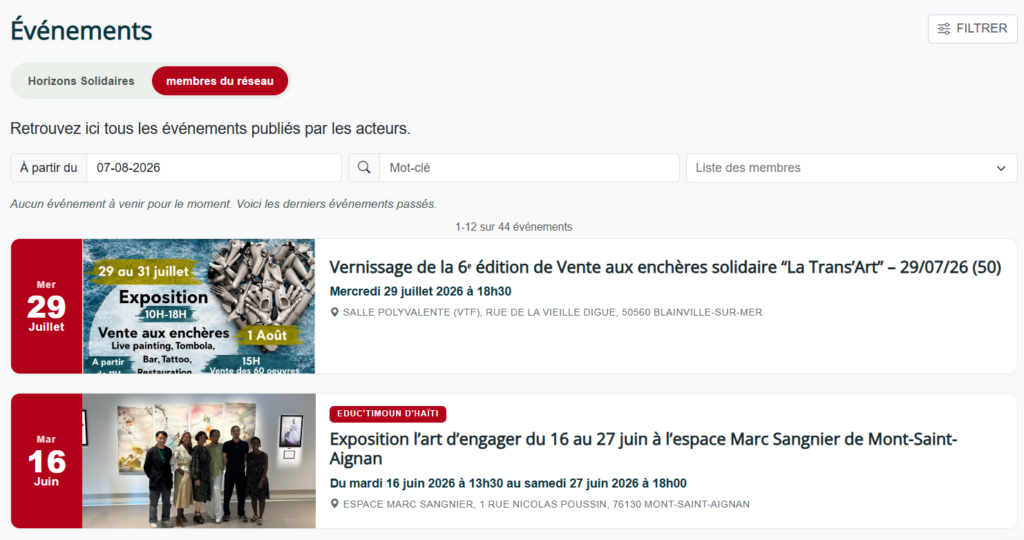Click the À partir du label
Screen dimensions: 1024x540
coord(48,168)
